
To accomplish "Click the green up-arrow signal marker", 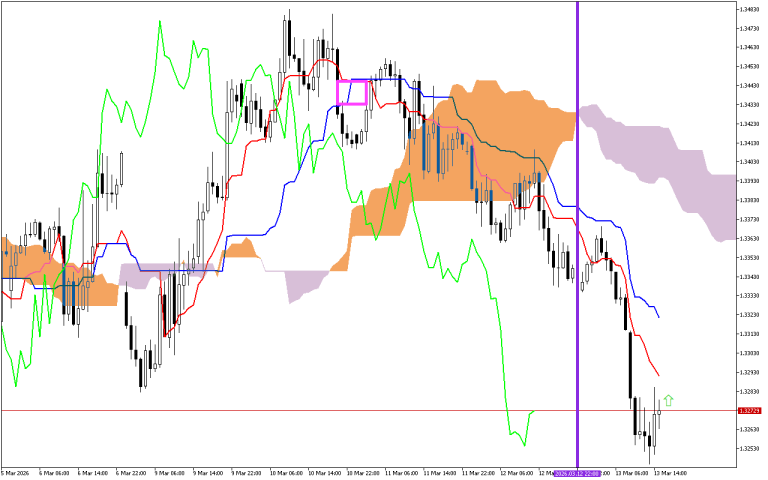I will [668, 400].
